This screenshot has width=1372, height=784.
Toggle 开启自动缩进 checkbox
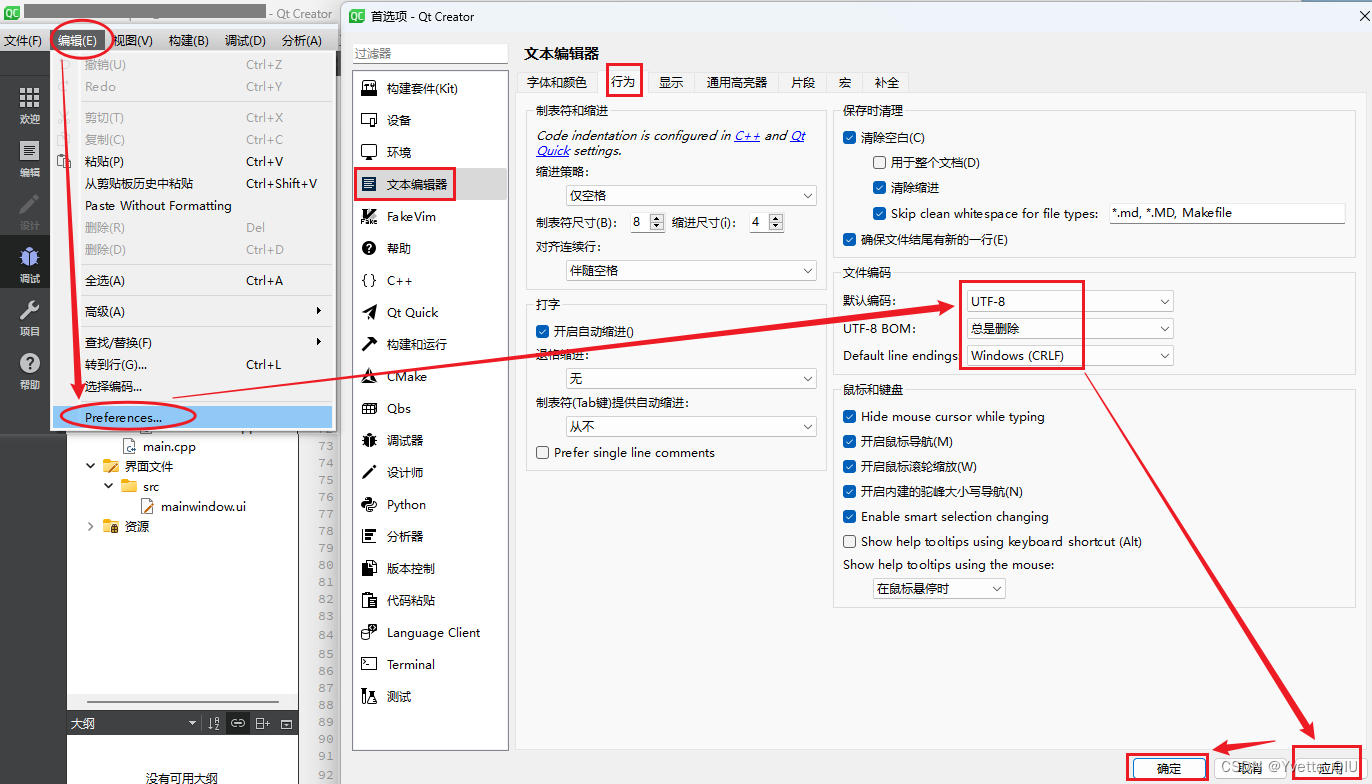pos(543,331)
